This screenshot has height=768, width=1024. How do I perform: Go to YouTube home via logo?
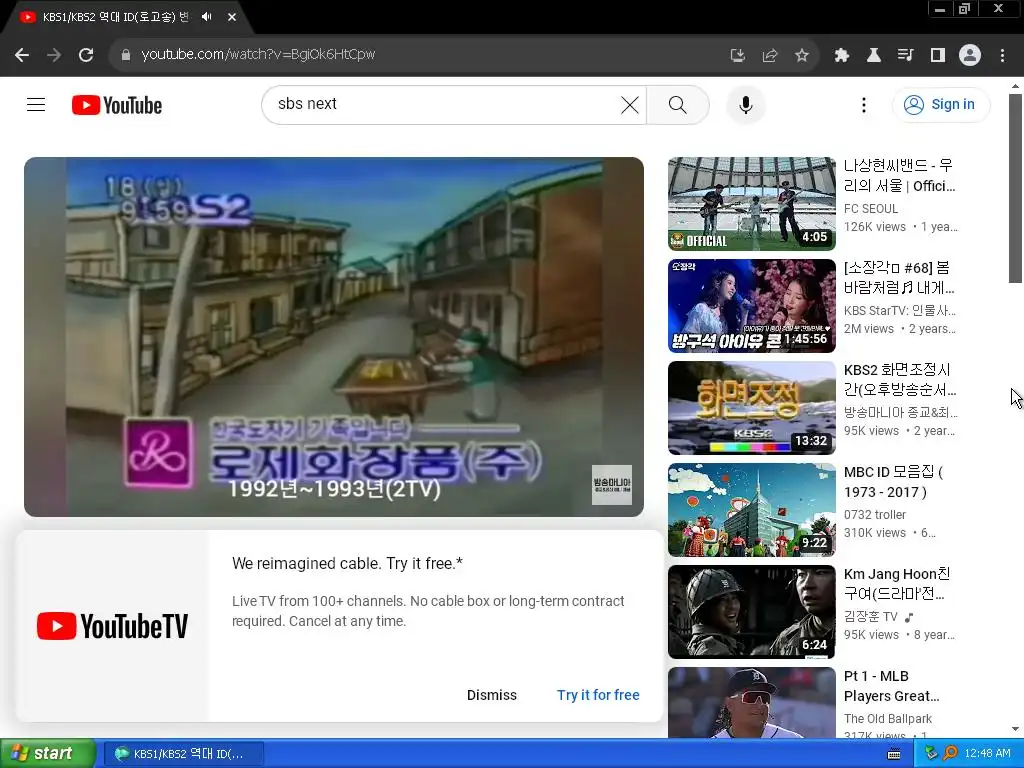[117, 105]
